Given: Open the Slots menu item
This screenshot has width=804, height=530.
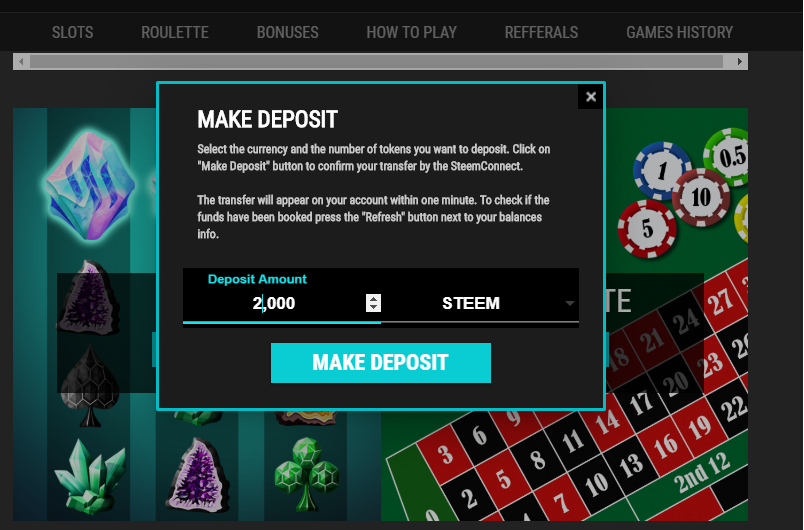Looking at the screenshot, I should point(72,32).
